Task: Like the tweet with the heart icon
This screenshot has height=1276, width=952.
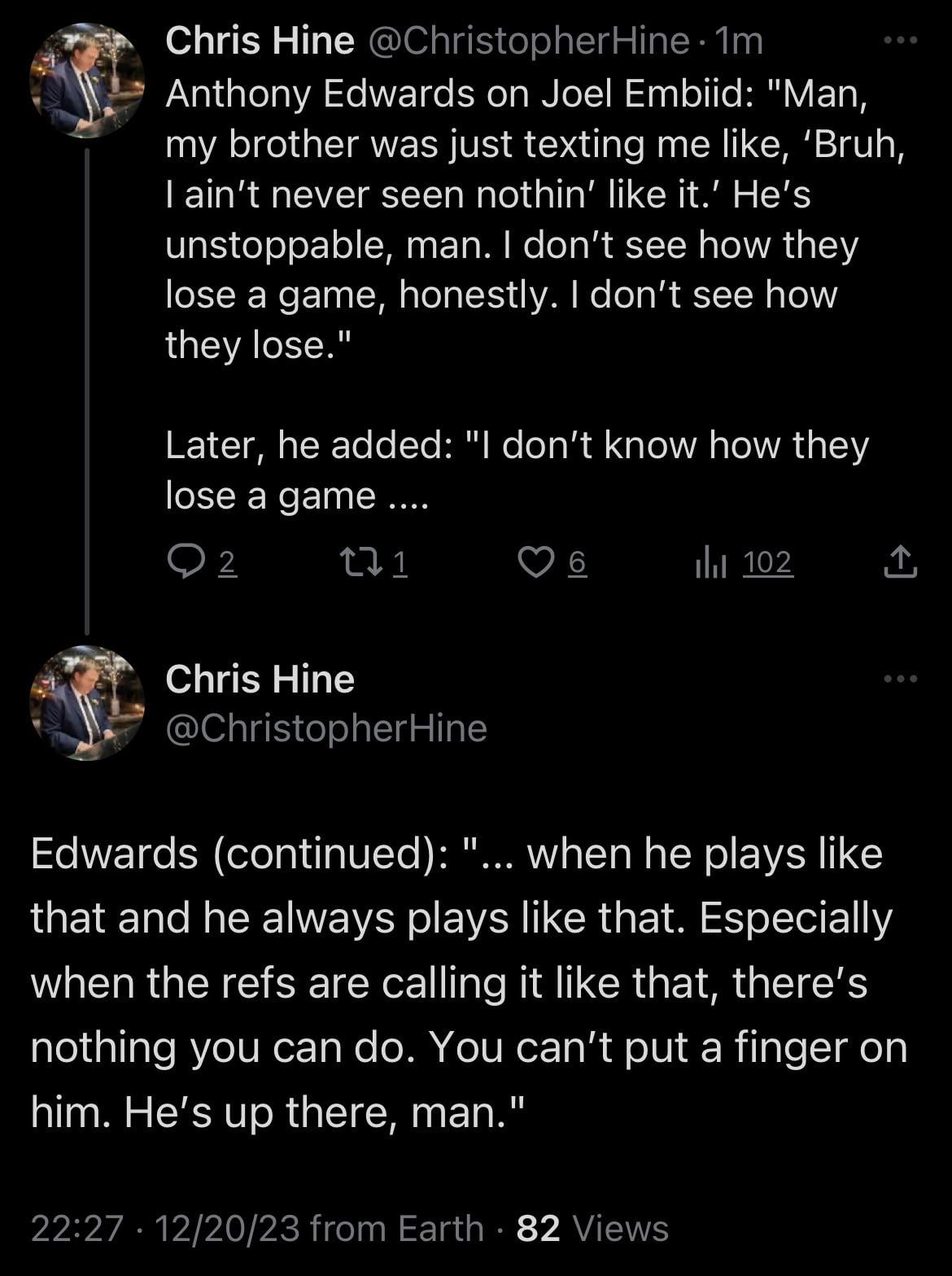Action: (x=535, y=562)
